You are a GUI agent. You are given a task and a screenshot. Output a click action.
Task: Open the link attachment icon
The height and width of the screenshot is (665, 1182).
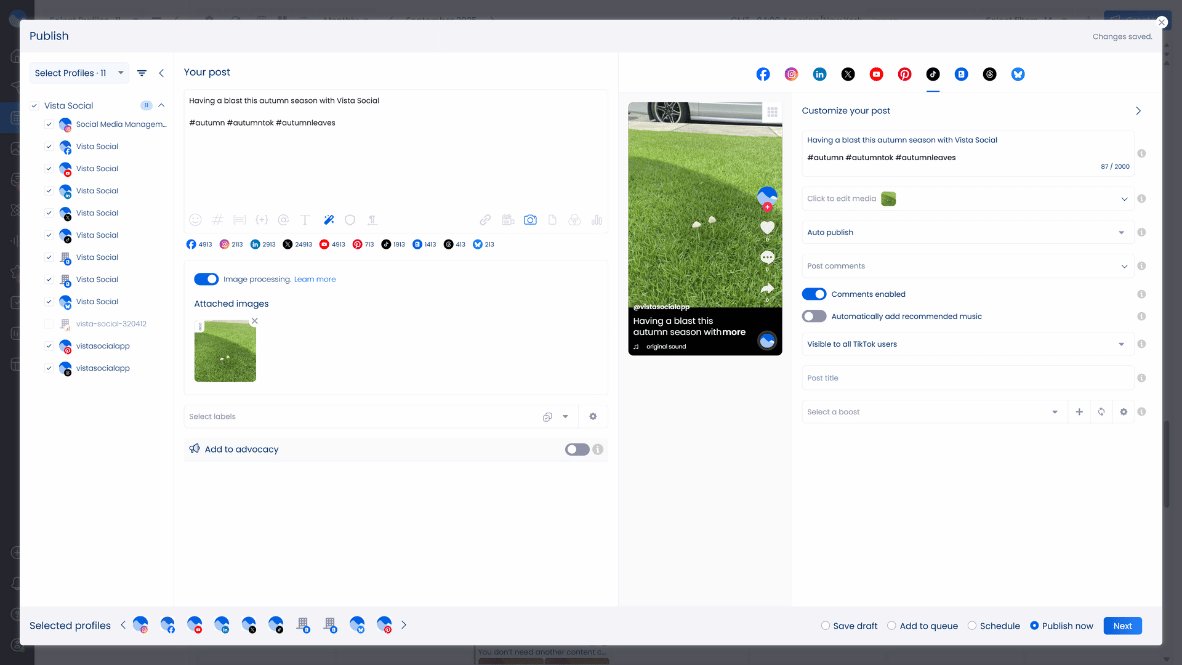click(485, 219)
